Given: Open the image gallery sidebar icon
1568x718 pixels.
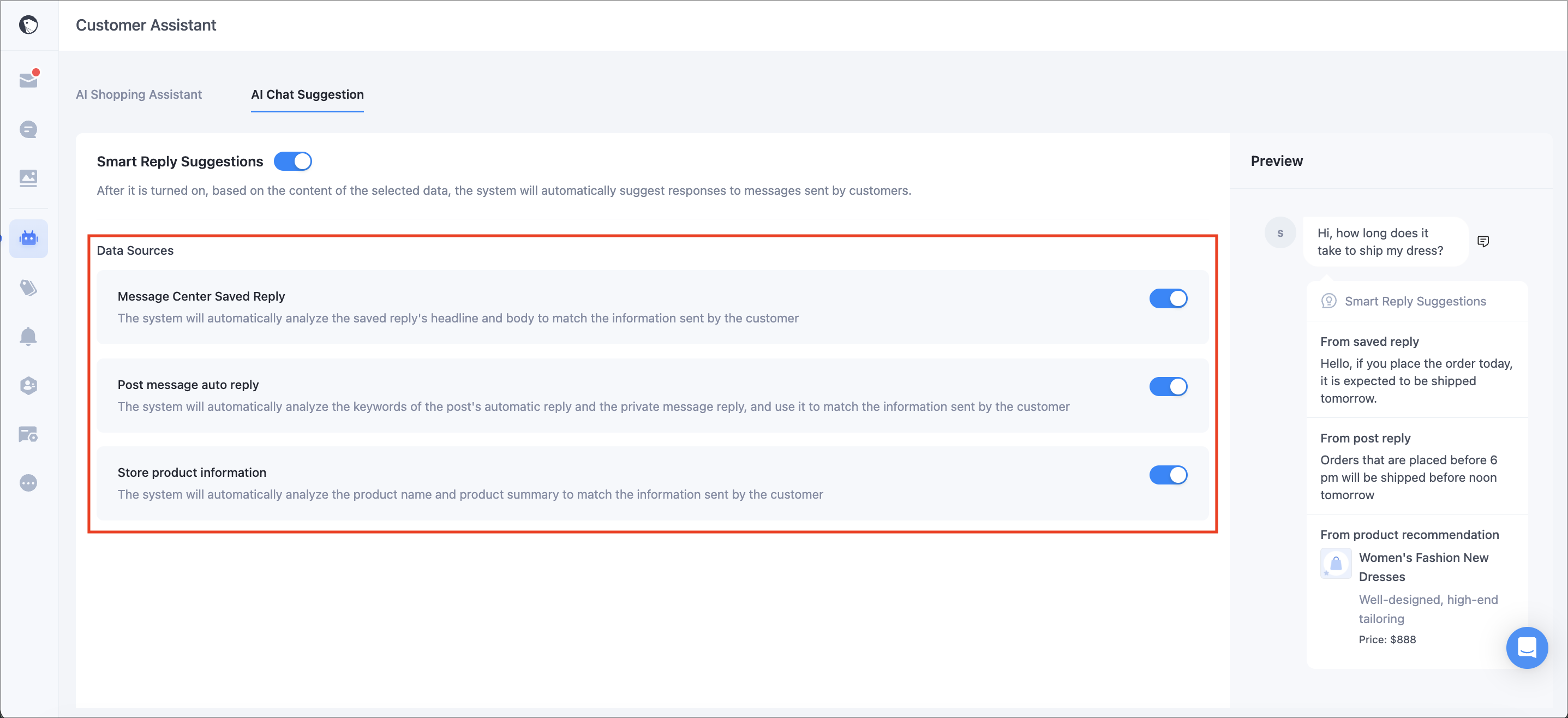Looking at the screenshot, I should click(28, 178).
